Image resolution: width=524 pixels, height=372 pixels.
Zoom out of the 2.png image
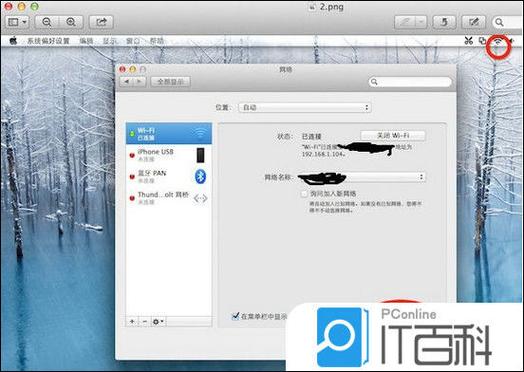(x=47, y=22)
